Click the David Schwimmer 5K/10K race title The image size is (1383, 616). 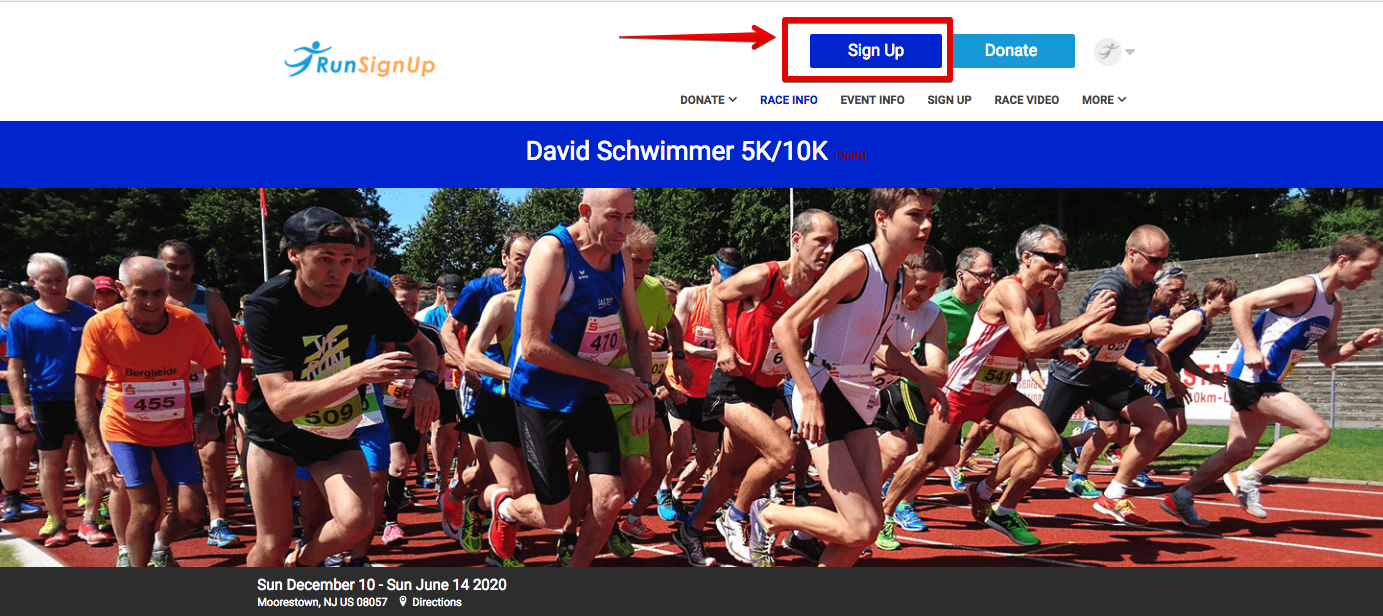677,152
